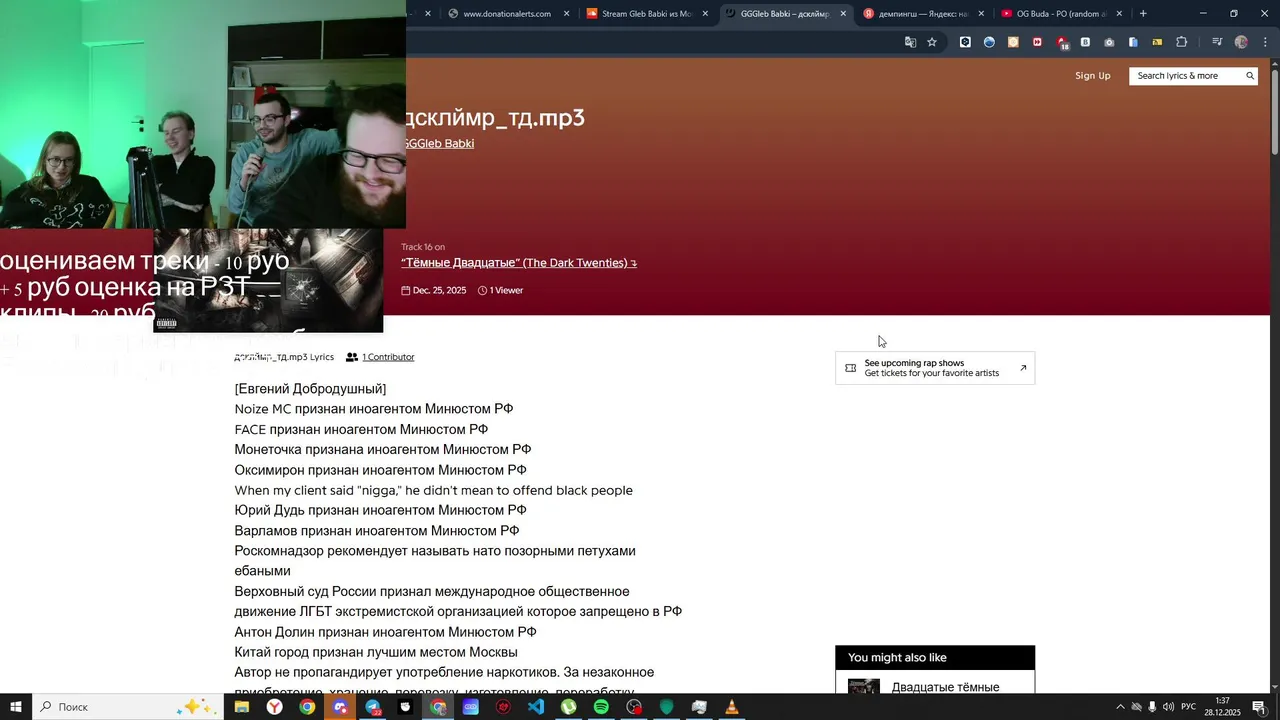Click the page vertical scrollbar thumb
Image resolution: width=1280 pixels, height=720 pixels.
1275,110
